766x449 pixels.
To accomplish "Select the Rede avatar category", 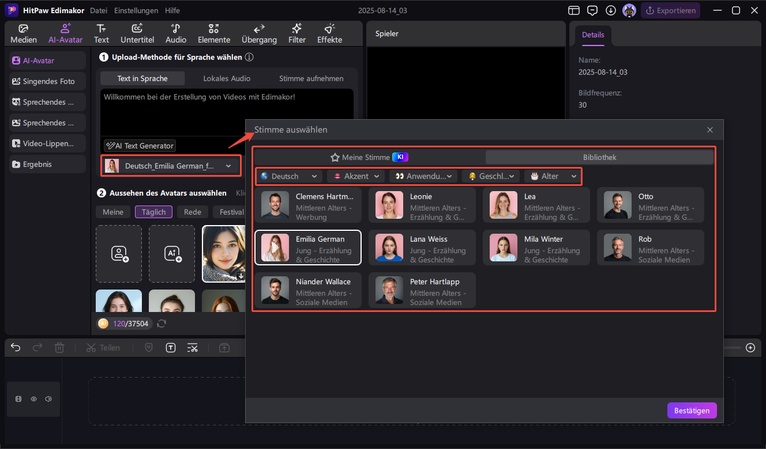I will click(x=192, y=212).
